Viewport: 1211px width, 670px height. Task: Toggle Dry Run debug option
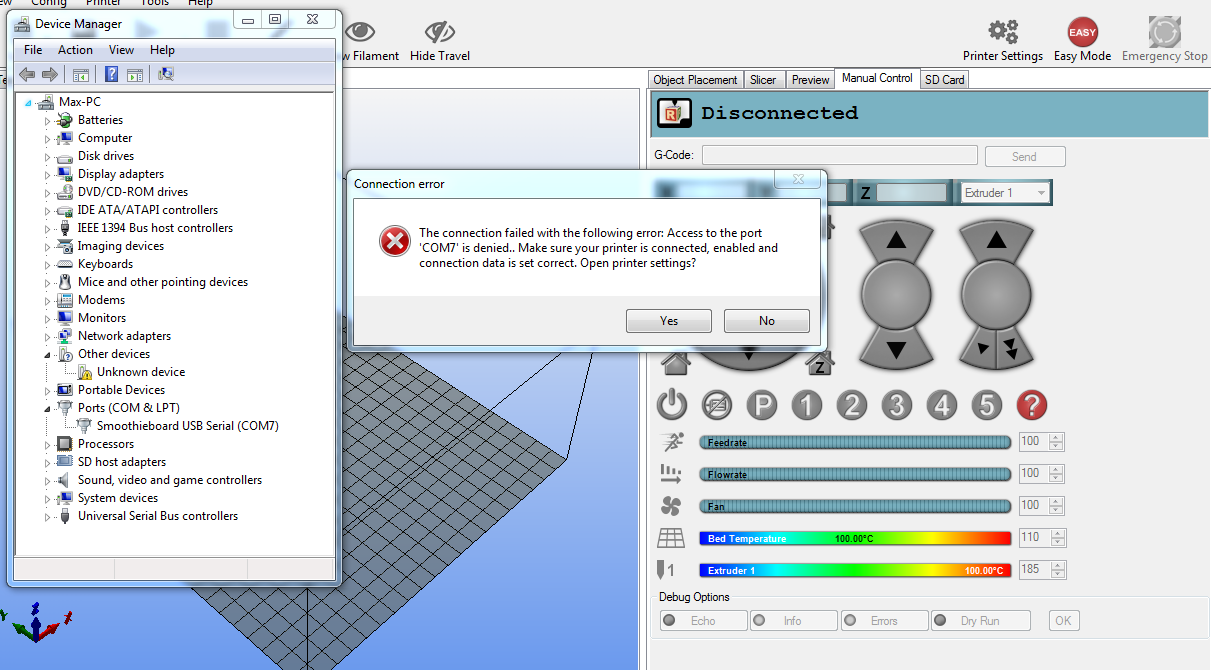pos(980,621)
